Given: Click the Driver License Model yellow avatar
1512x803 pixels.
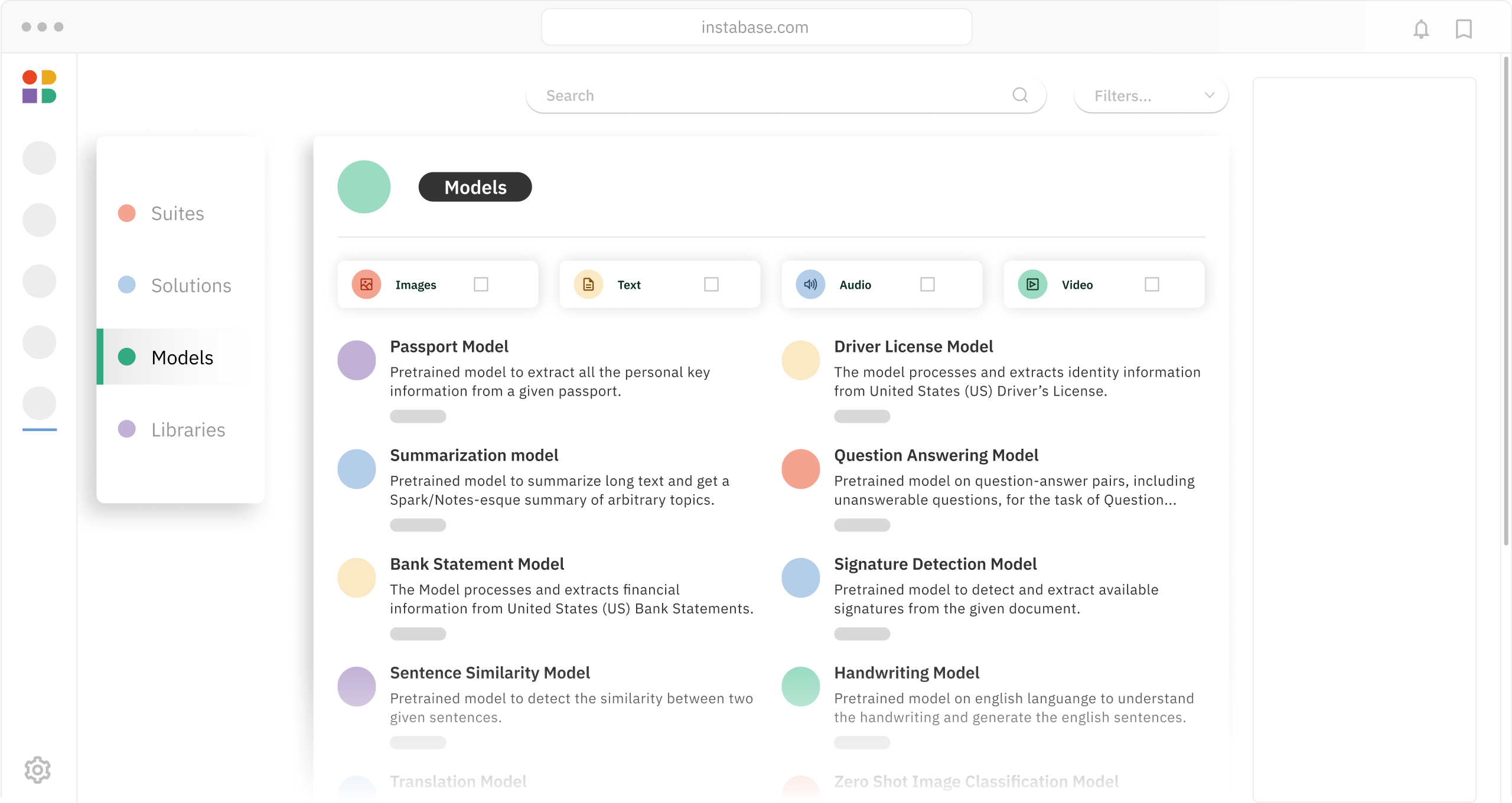Looking at the screenshot, I should pos(801,360).
